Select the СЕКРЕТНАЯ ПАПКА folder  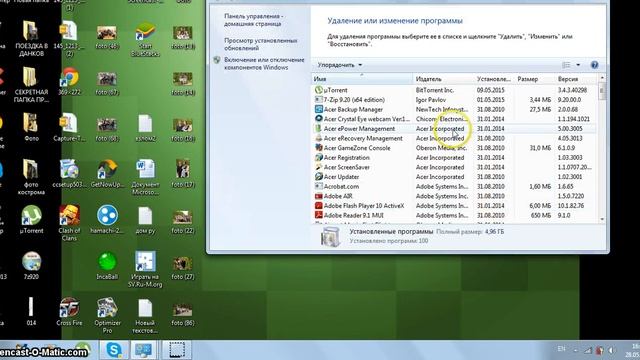coord(31,84)
